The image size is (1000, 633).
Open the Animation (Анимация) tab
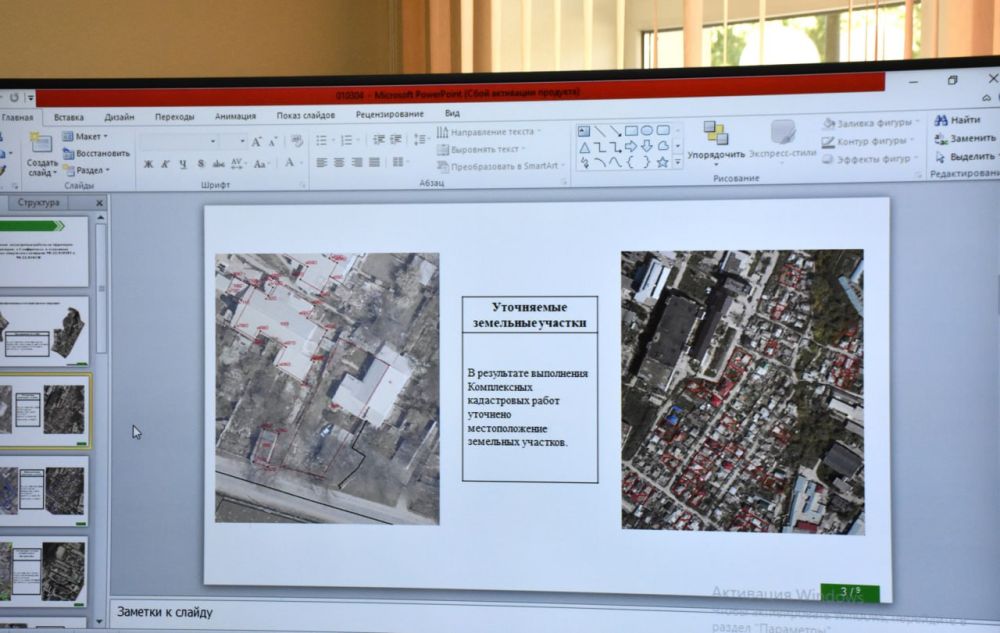(235, 116)
